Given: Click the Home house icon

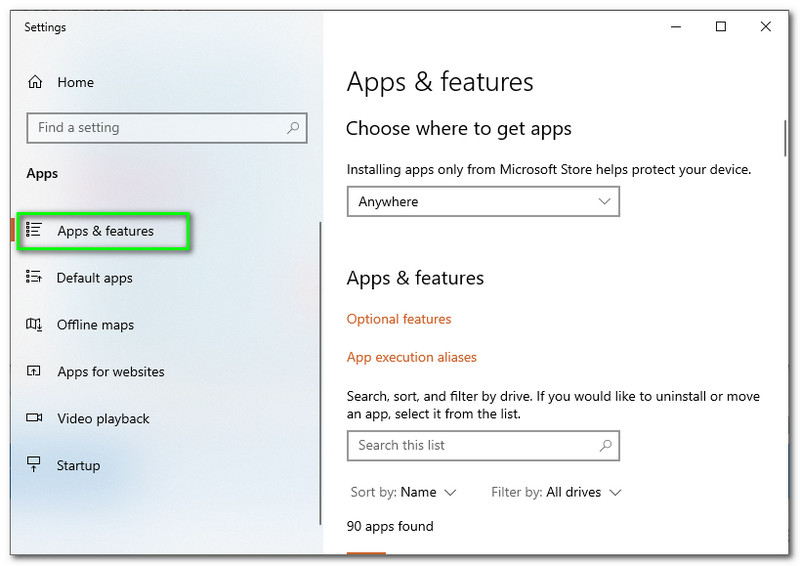Looking at the screenshot, I should [35, 82].
